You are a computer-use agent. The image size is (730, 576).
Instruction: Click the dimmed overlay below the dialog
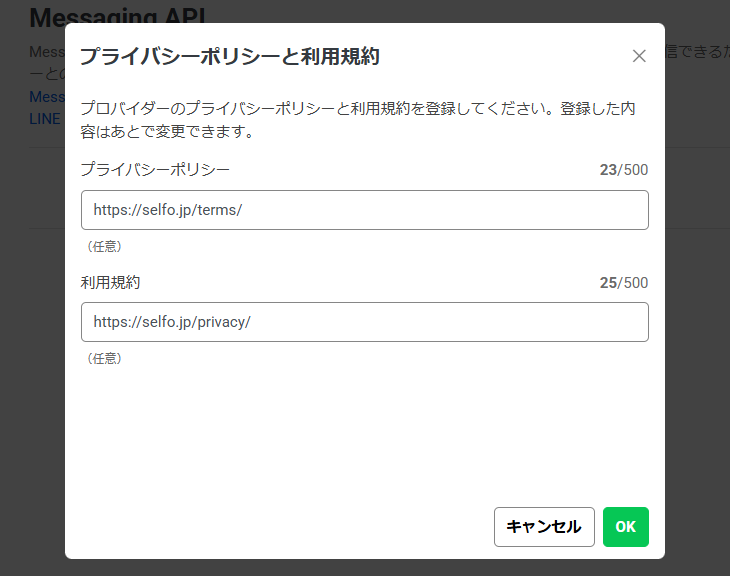[365, 568]
